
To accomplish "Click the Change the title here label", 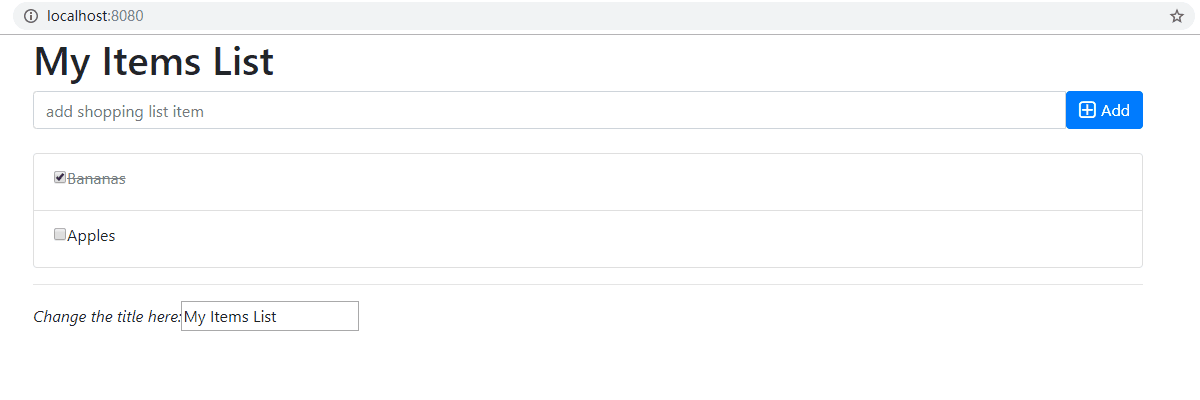I will 106,317.
